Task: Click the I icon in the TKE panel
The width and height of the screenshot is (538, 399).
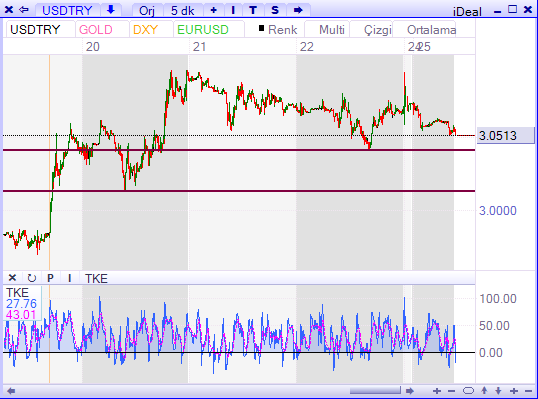Action: tap(70, 278)
